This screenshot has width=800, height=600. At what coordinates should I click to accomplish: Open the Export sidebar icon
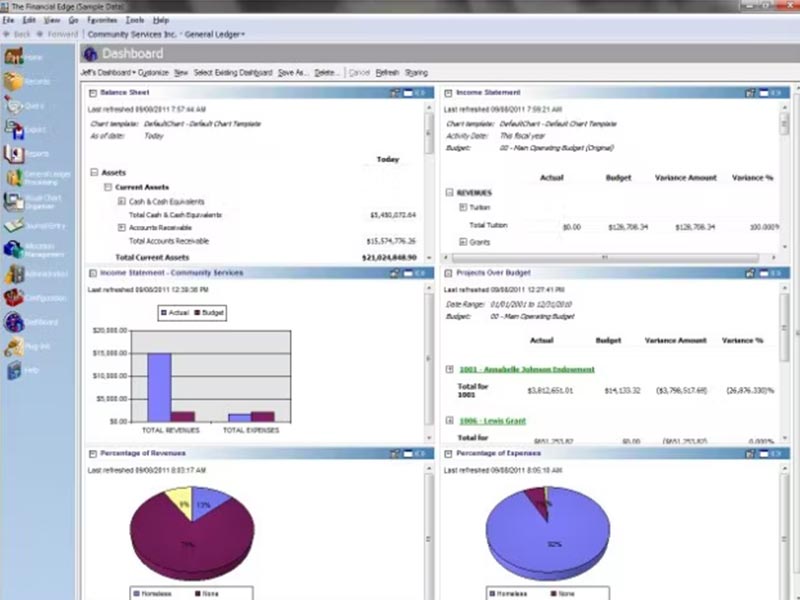[16, 130]
